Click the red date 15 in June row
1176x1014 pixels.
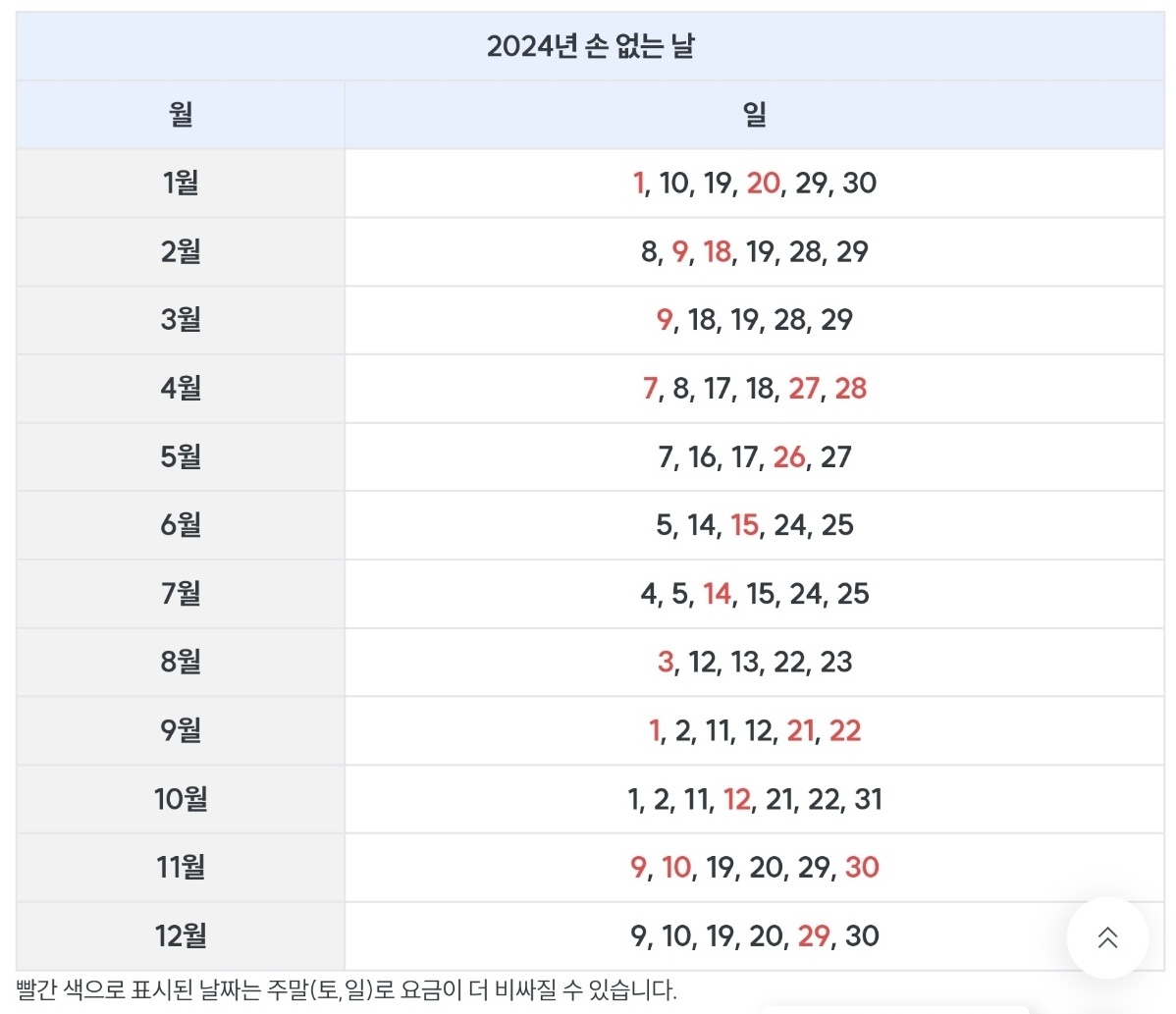(744, 525)
